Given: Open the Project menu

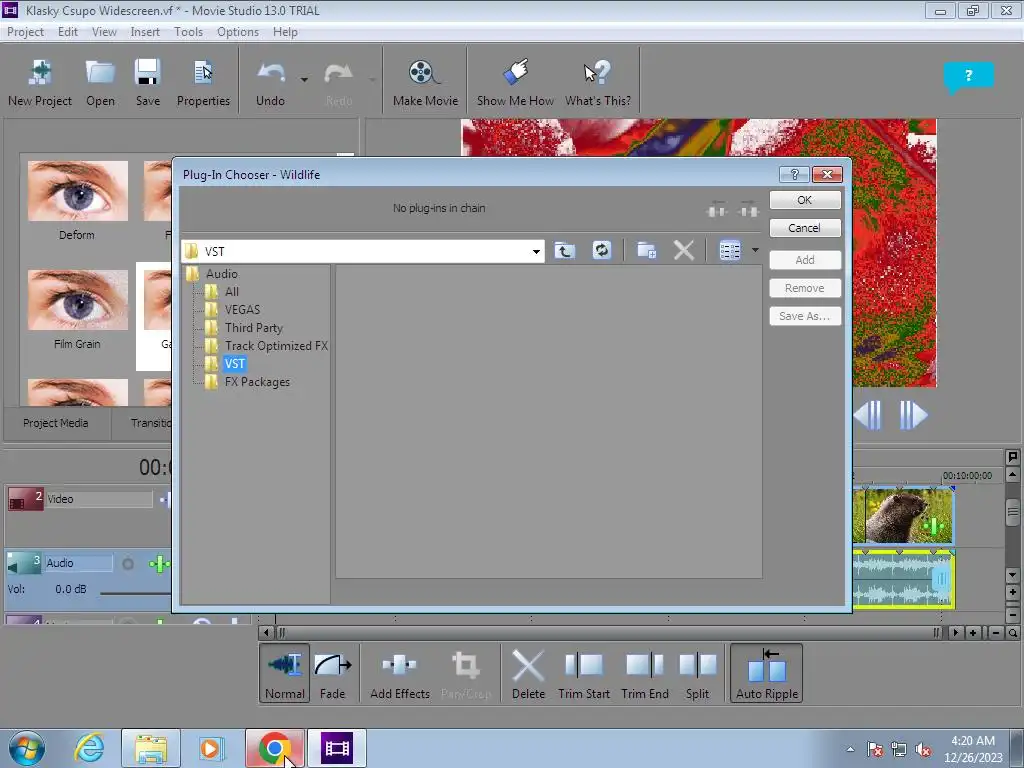Looking at the screenshot, I should tap(25, 32).
